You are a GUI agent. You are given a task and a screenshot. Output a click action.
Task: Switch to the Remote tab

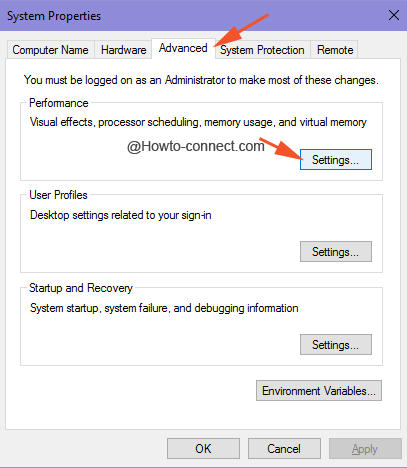point(335,50)
